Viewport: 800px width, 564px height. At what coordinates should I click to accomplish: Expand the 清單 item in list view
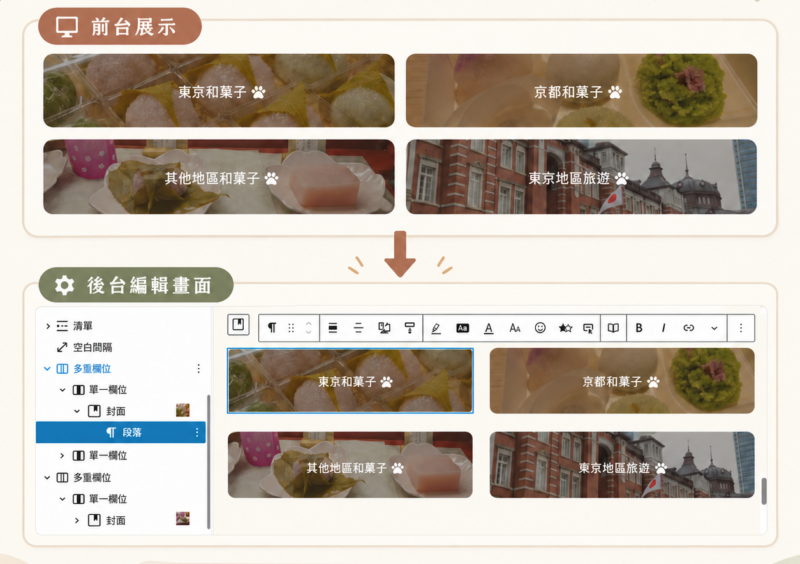pos(48,326)
